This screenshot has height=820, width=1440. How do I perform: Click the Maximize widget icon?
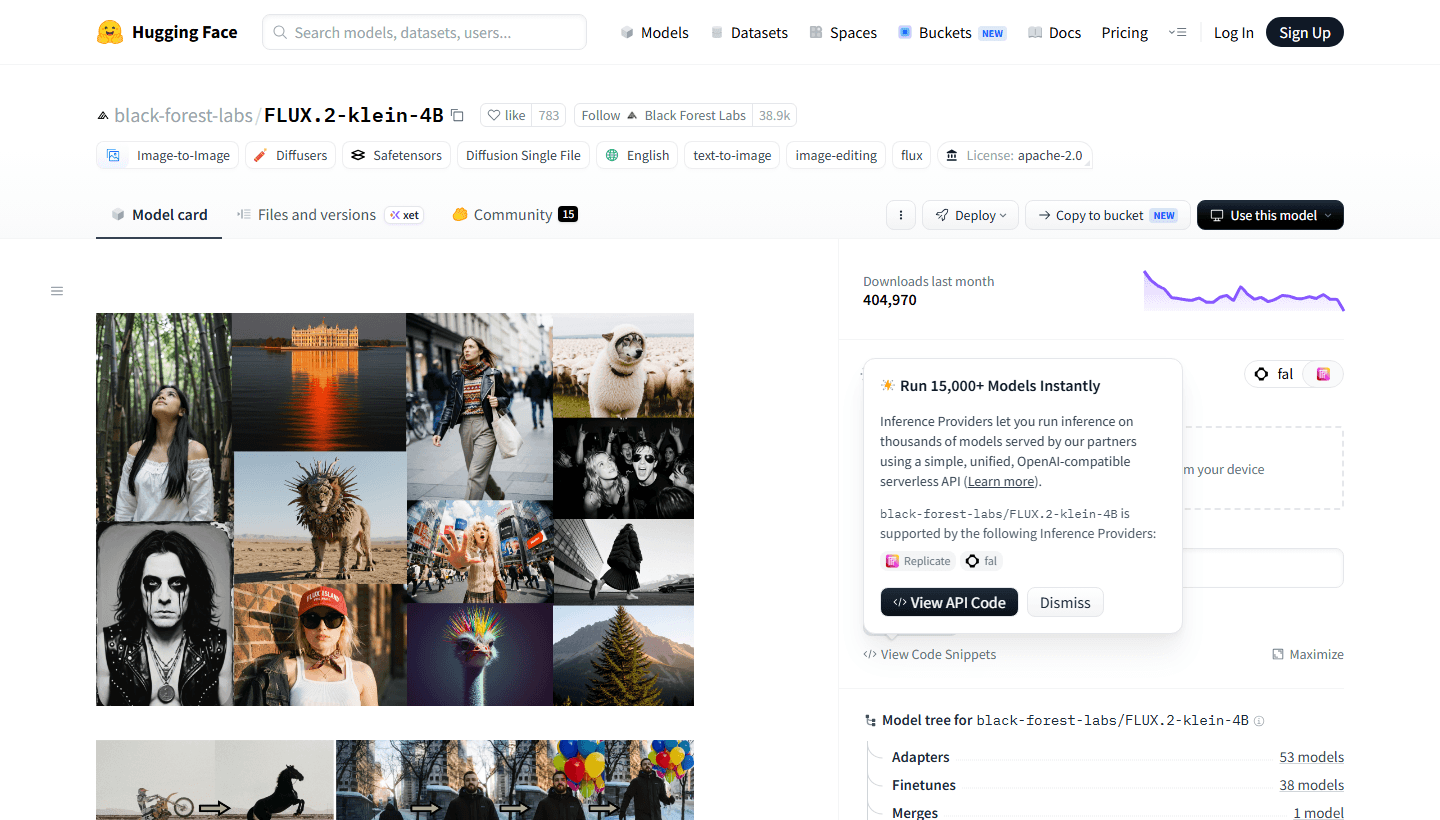click(1278, 654)
